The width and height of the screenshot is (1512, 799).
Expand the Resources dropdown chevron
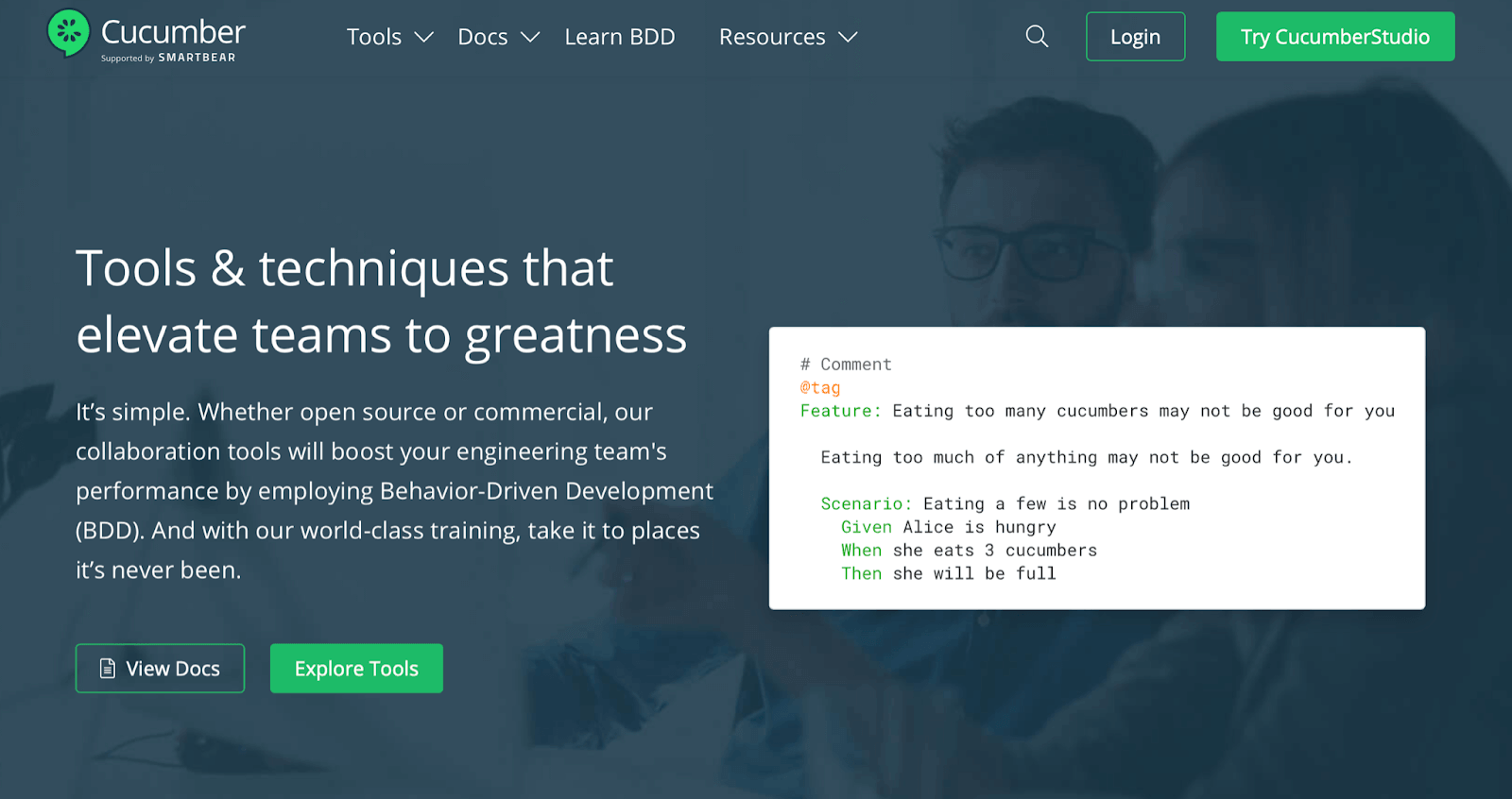pos(848,37)
